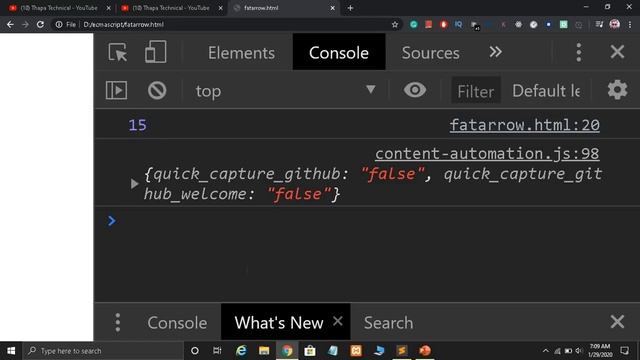Click the console Filter input
Image resolution: width=640 pixels, height=360 pixels.
[x=476, y=91]
